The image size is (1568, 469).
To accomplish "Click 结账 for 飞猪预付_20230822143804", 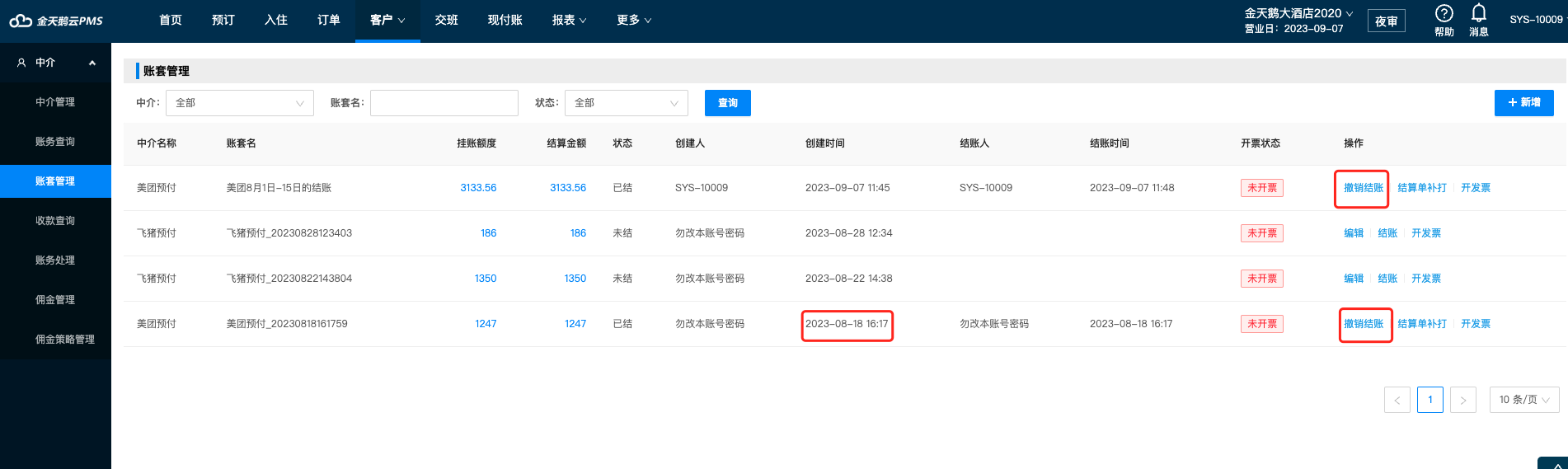I will (x=1387, y=279).
